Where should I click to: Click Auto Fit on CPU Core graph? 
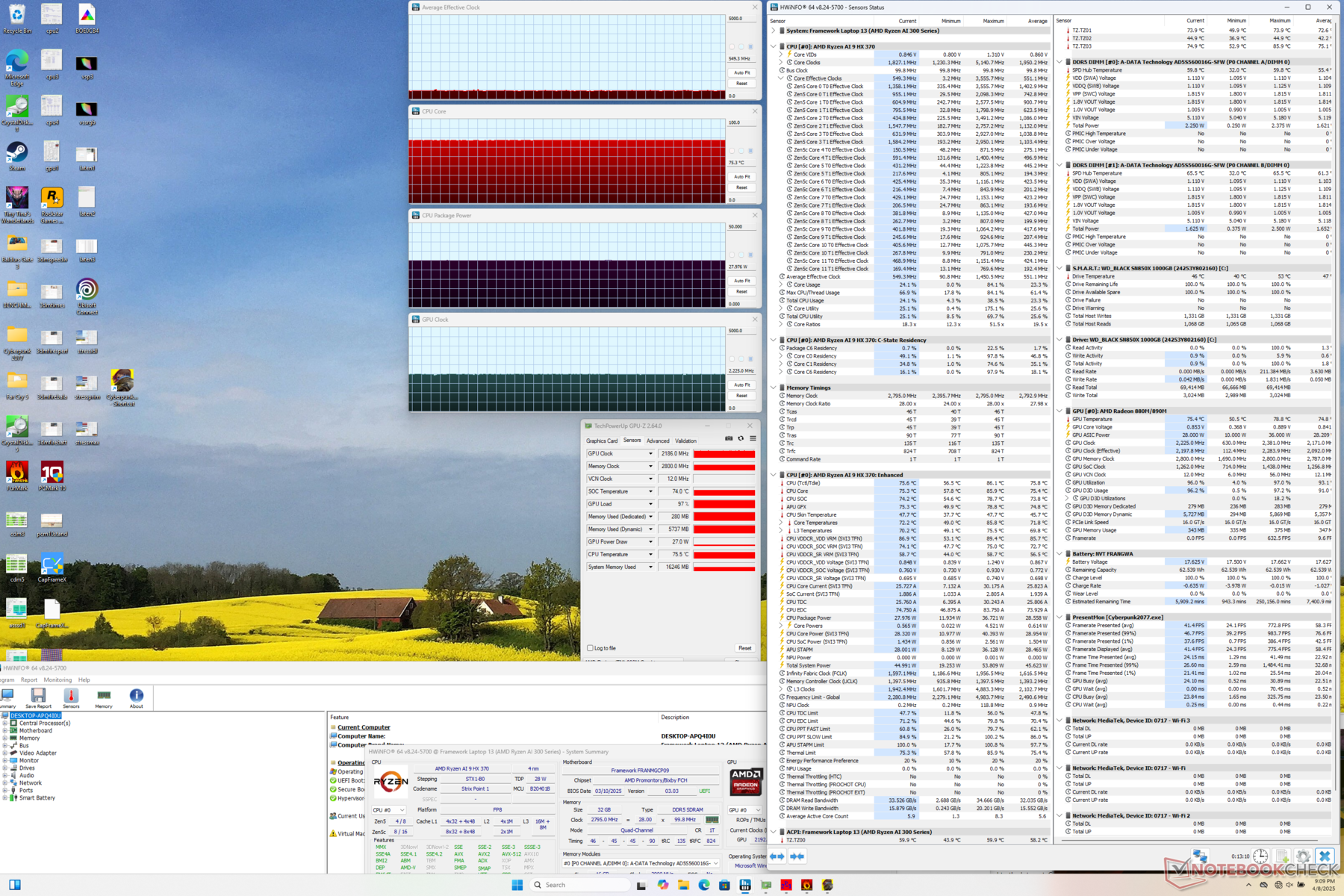741,177
